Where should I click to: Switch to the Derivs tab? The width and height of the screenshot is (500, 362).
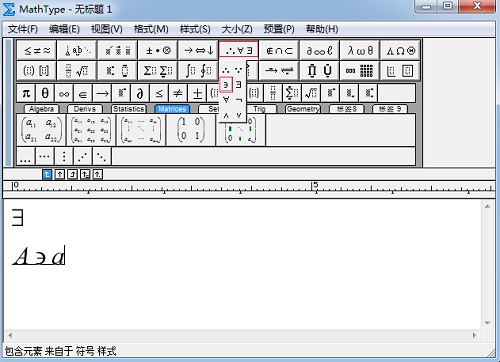click(x=85, y=109)
